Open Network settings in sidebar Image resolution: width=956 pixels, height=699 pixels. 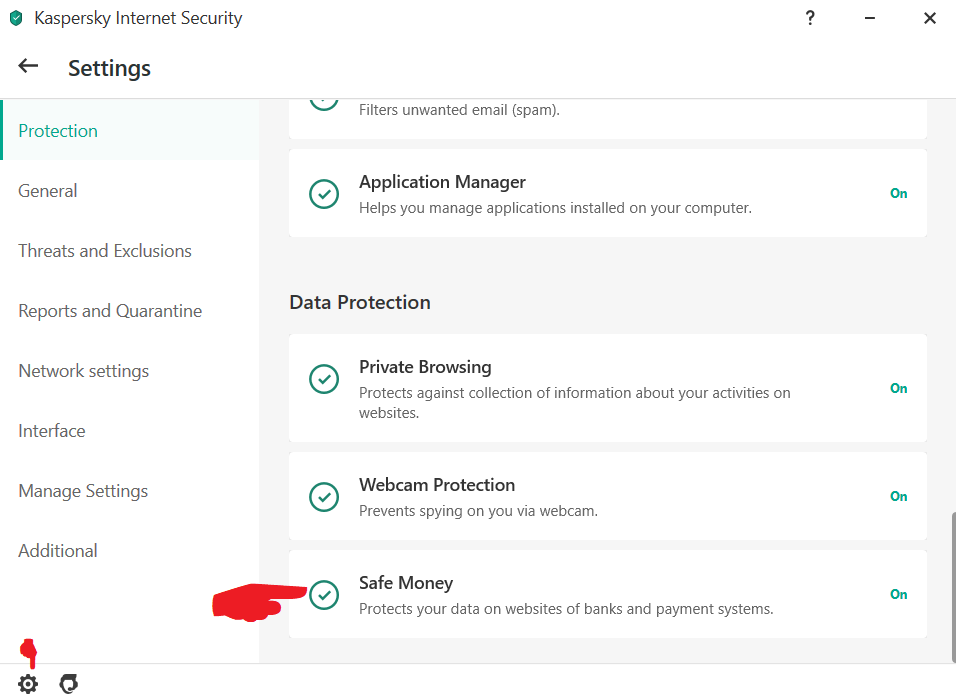click(x=84, y=371)
